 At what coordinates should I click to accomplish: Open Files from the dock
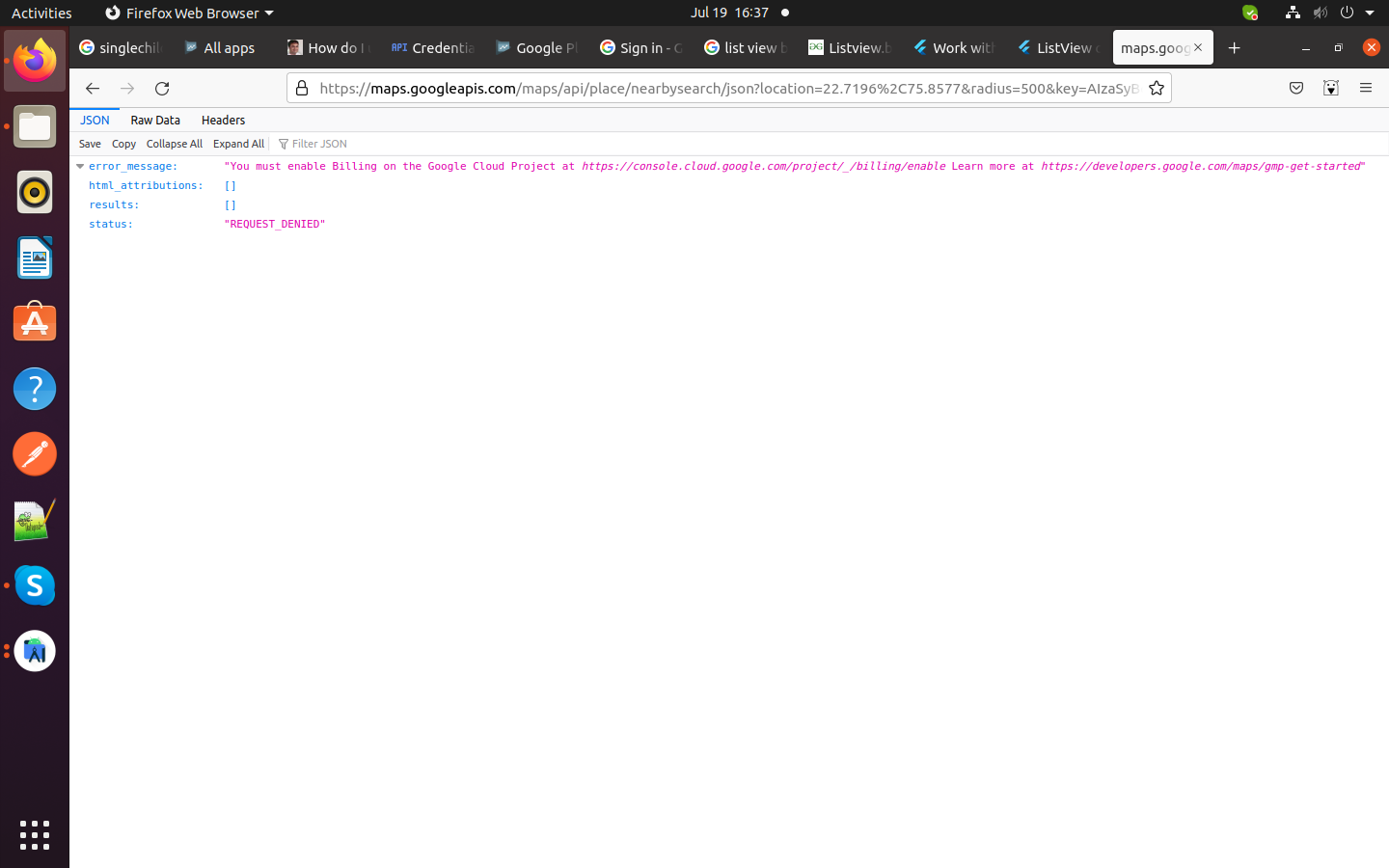35,127
